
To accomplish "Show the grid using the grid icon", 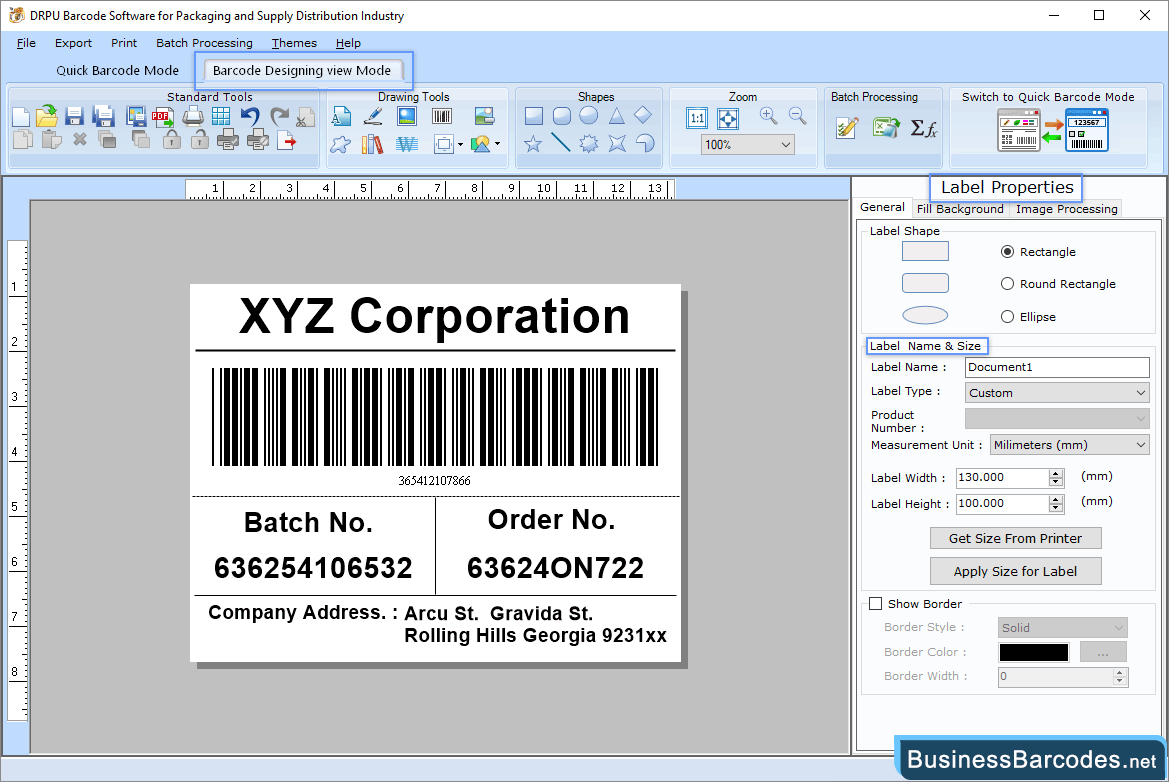I will tap(221, 116).
